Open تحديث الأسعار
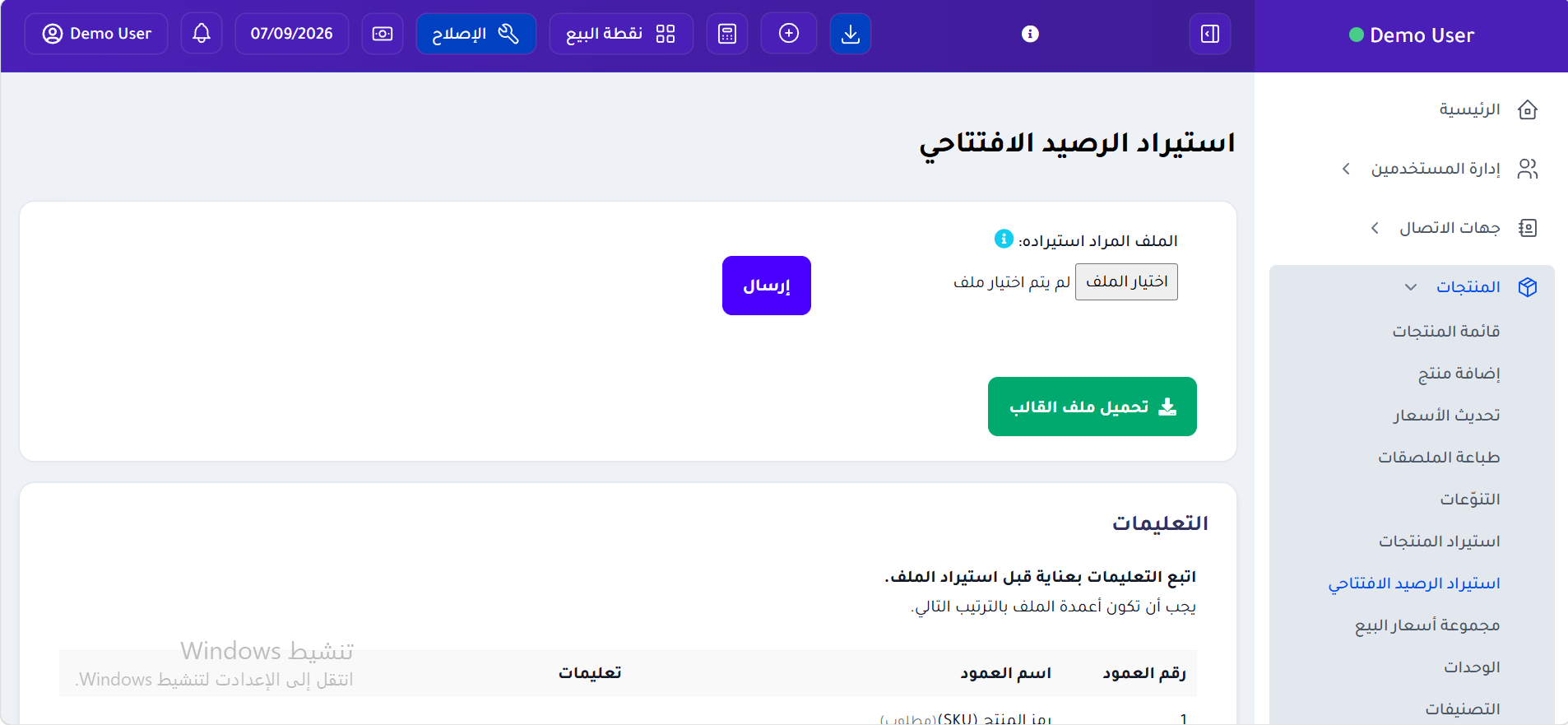This screenshot has width=1568, height=725. click(x=1447, y=416)
